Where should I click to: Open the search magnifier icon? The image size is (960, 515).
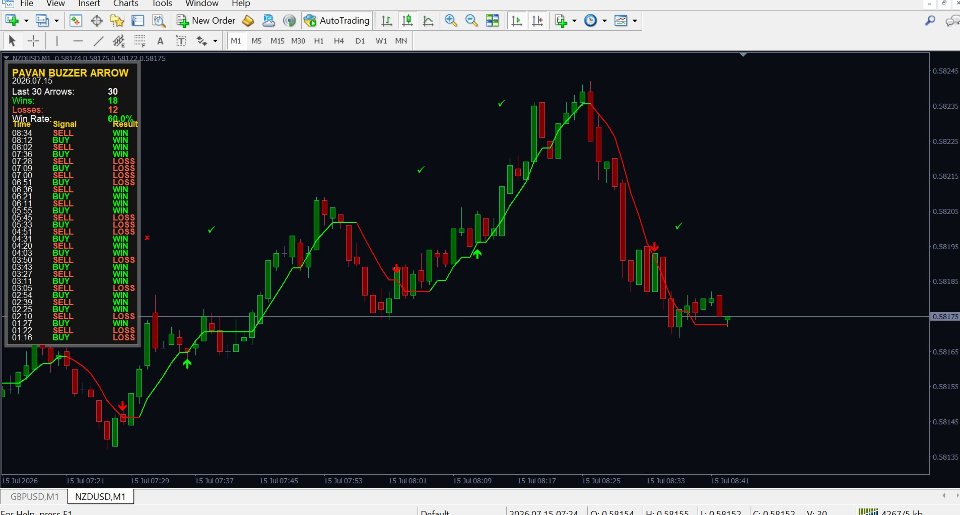[x=930, y=21]
